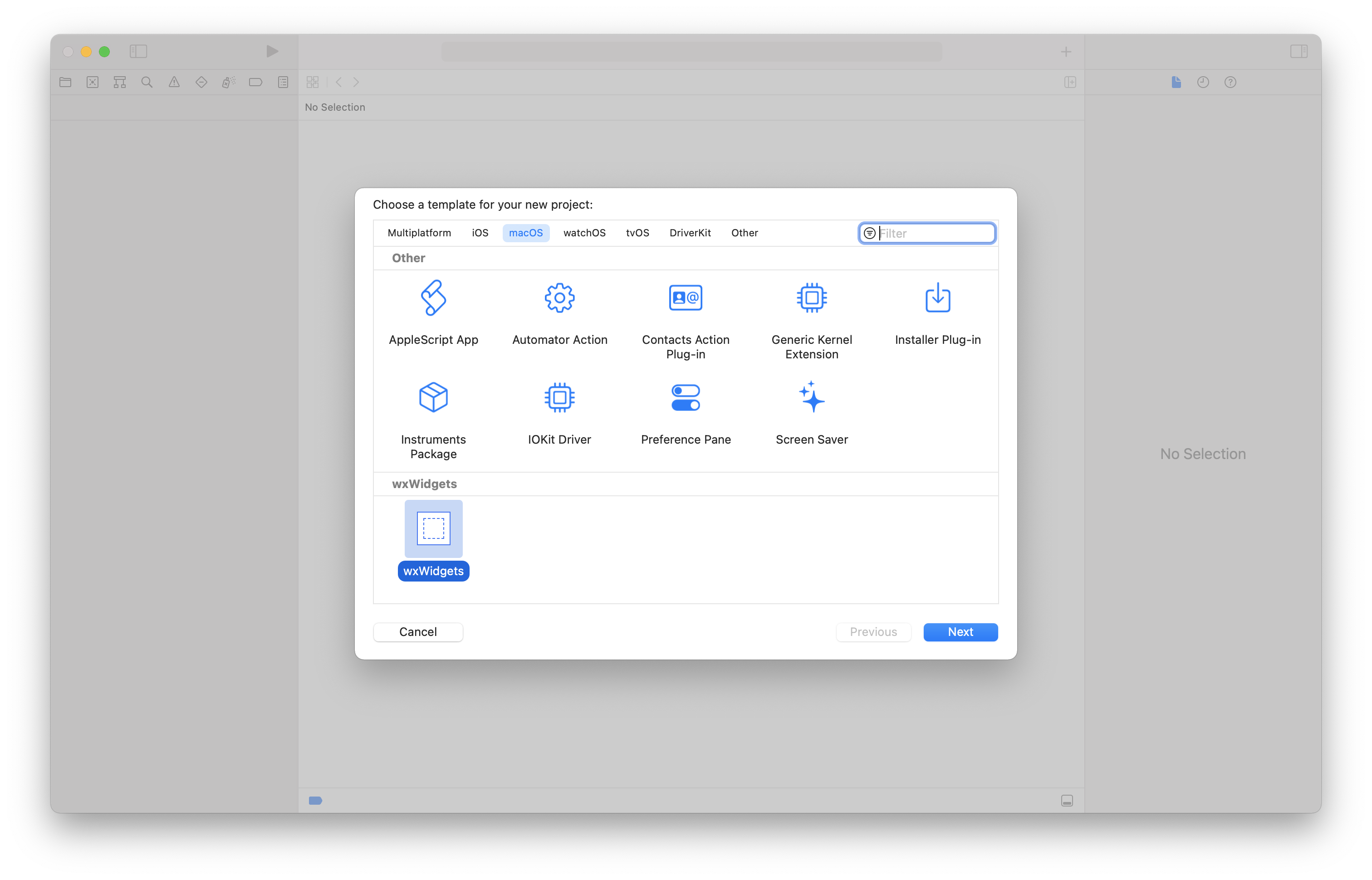
Task: Cancel the new project dialog
Action: 418,631
